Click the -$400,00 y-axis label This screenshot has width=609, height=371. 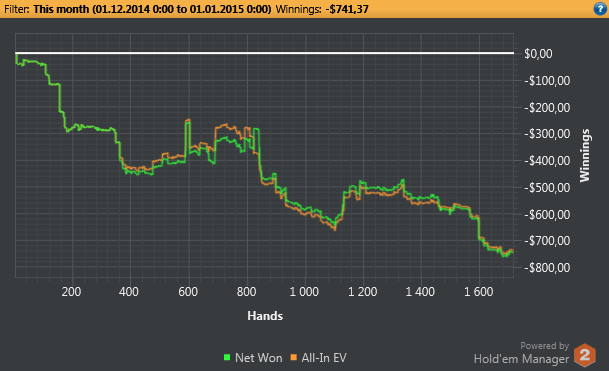pos(547,161)
